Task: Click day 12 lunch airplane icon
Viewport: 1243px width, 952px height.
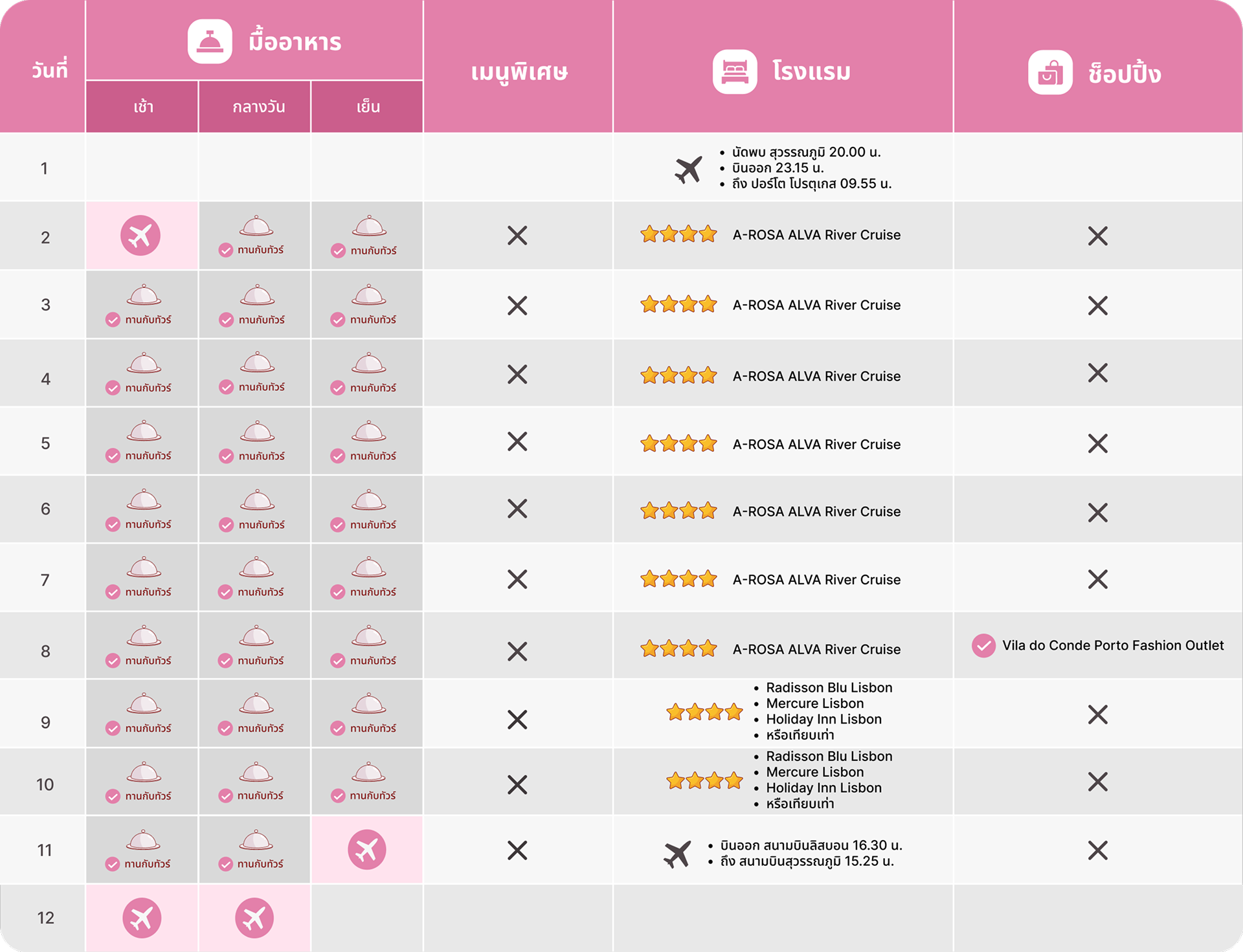Action: coord(254,918)
